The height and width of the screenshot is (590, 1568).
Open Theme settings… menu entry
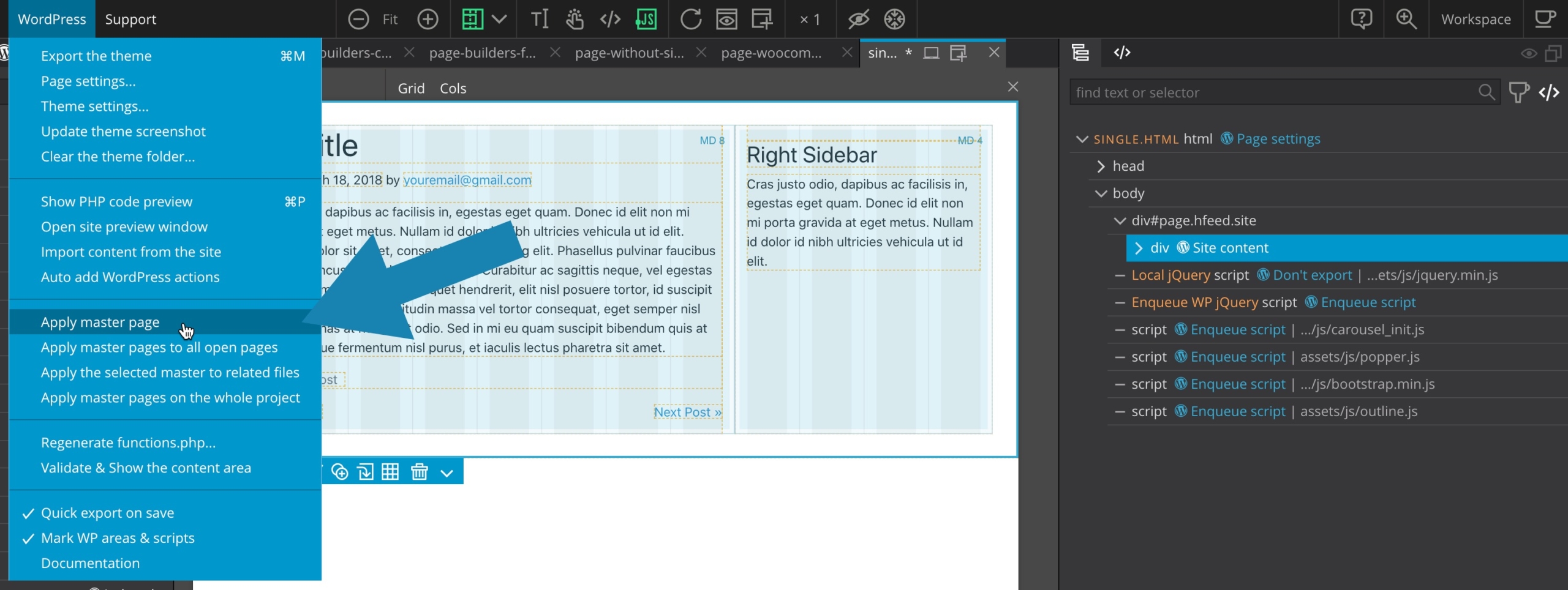pyautogui.click(x=95, y=106)
